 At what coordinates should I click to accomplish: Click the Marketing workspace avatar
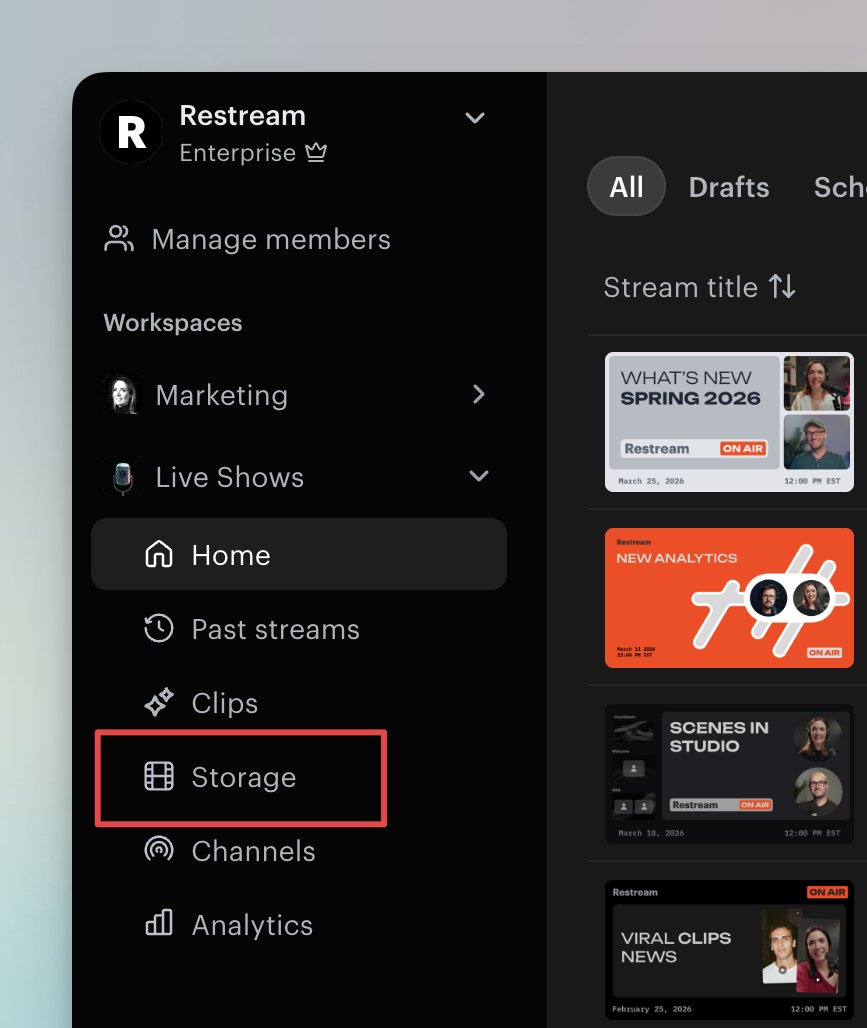tap(123, 395)
